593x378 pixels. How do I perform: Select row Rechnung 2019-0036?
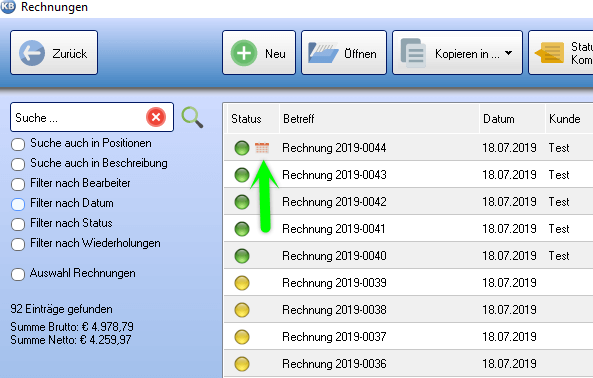408,364
